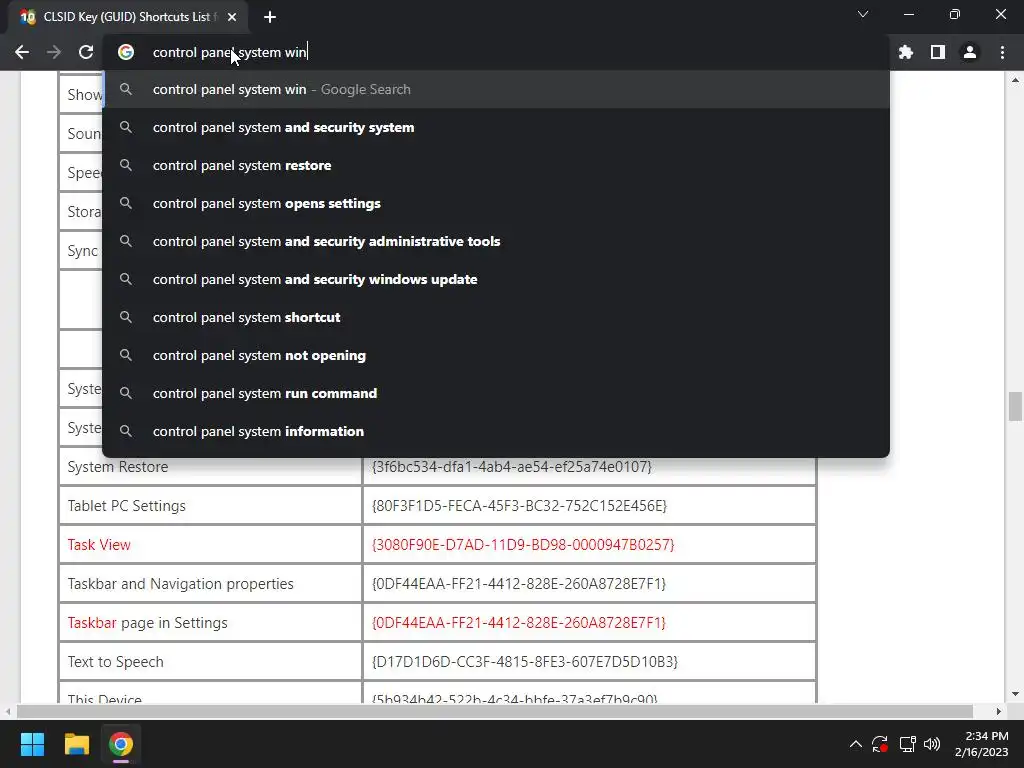This screenshot has width=1024, height=768.
Task: Click the vertical scrollbar down arrow
Action: [1015, 694]
